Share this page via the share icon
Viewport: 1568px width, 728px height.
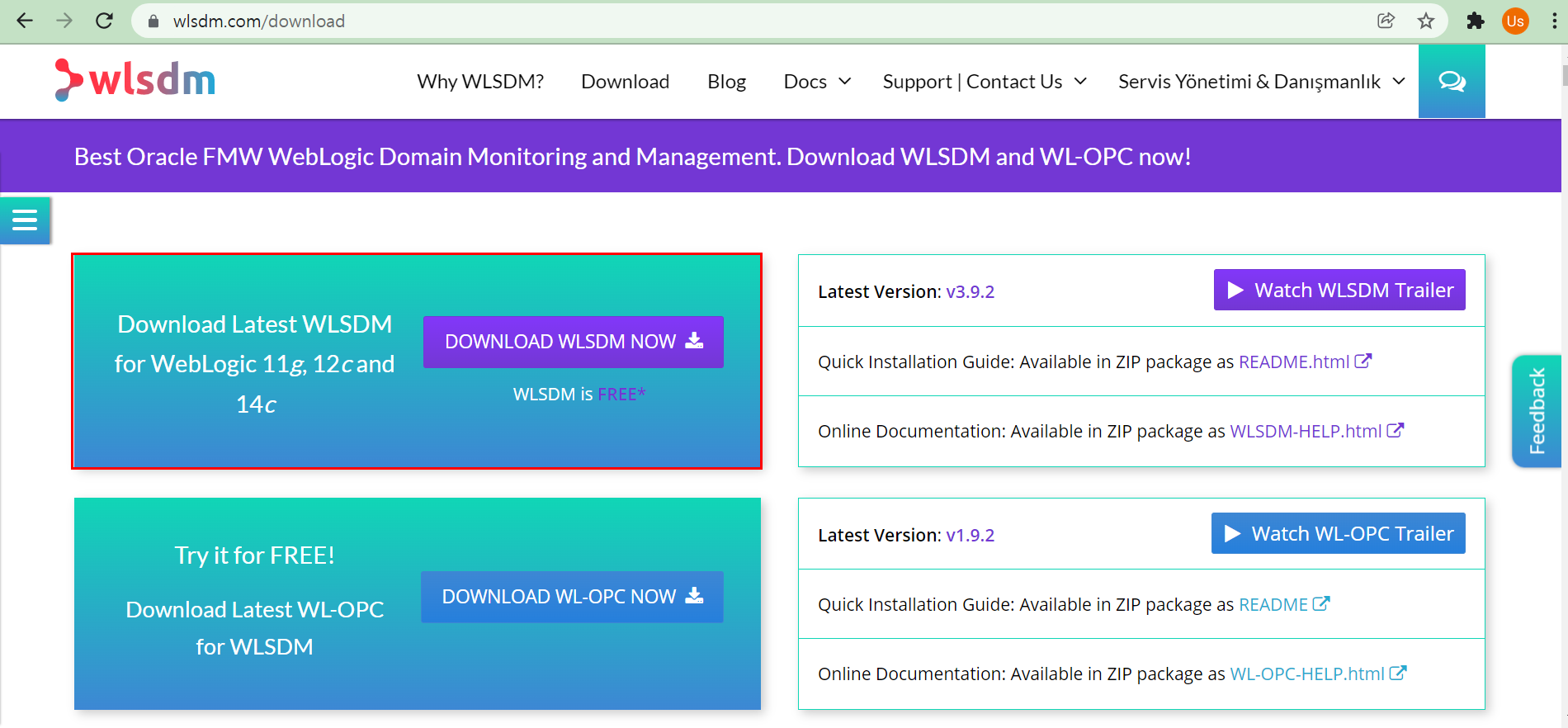1386,21
